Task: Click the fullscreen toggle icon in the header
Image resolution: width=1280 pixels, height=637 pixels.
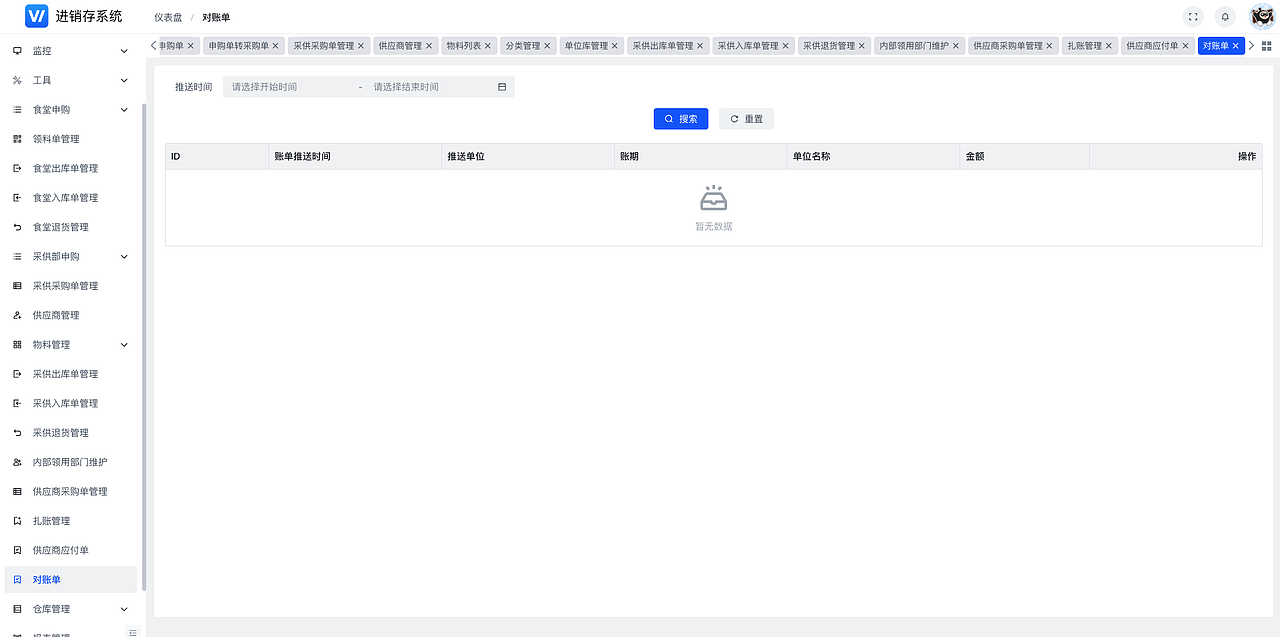Action: tap(1192, 16)
